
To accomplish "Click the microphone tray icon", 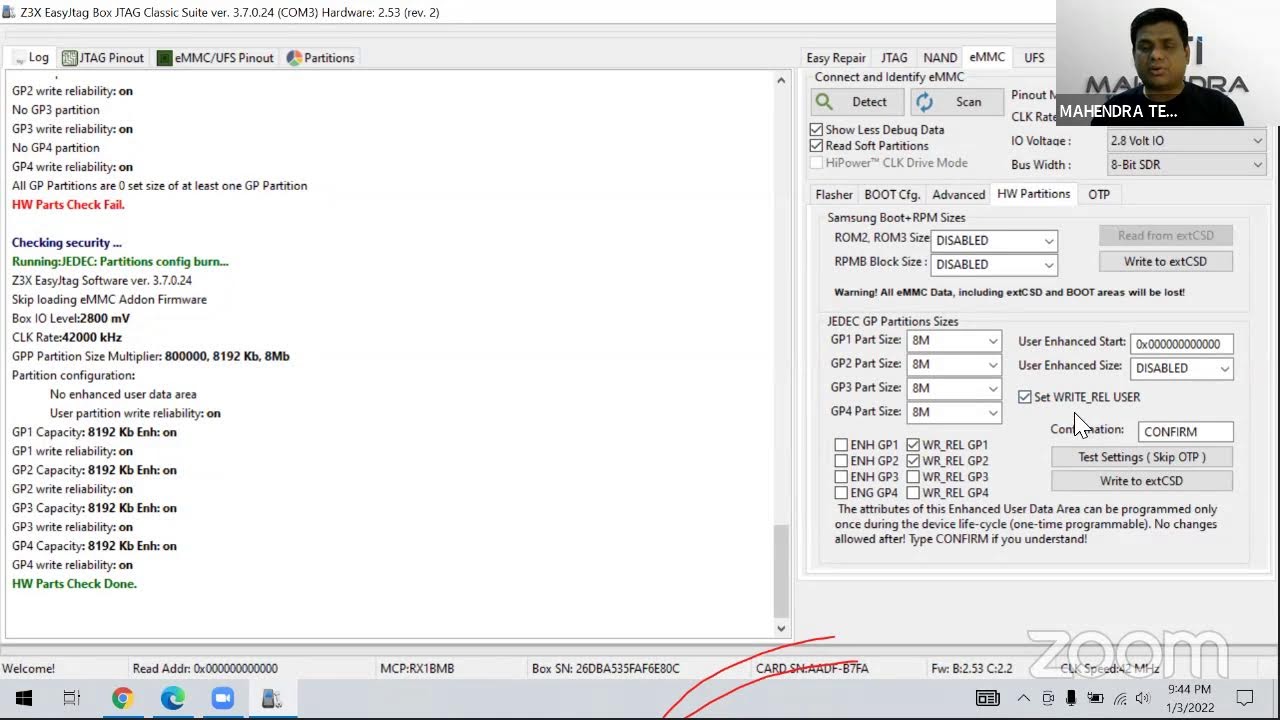I will [1071, 698].
